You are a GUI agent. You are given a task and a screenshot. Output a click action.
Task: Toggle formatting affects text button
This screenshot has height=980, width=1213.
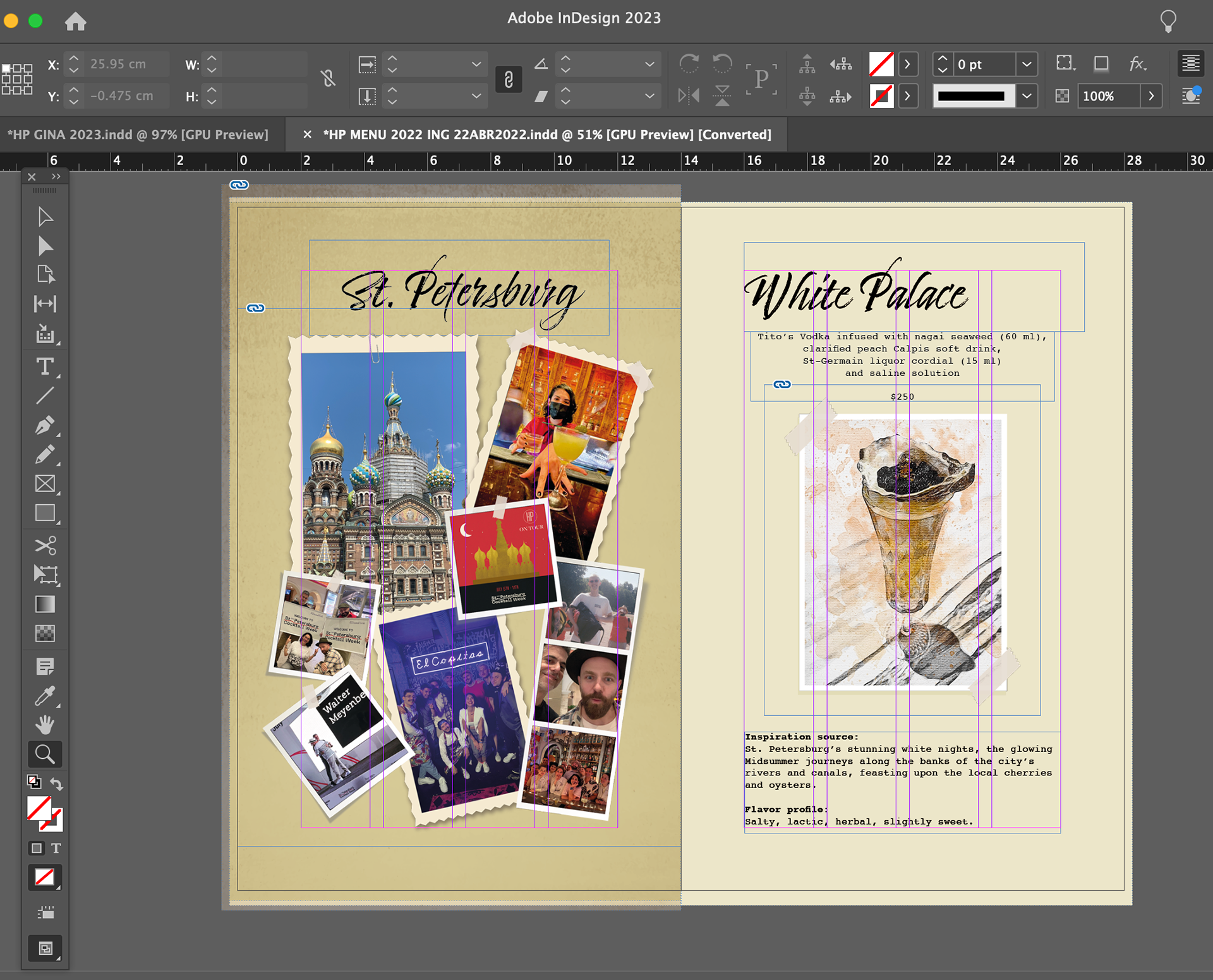(56, 848)
